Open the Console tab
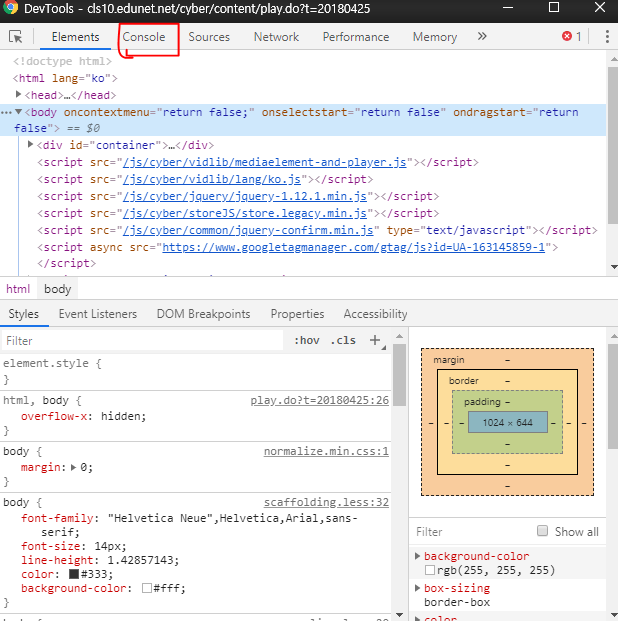This screenshot has height=621, width=618. point(144,37)
